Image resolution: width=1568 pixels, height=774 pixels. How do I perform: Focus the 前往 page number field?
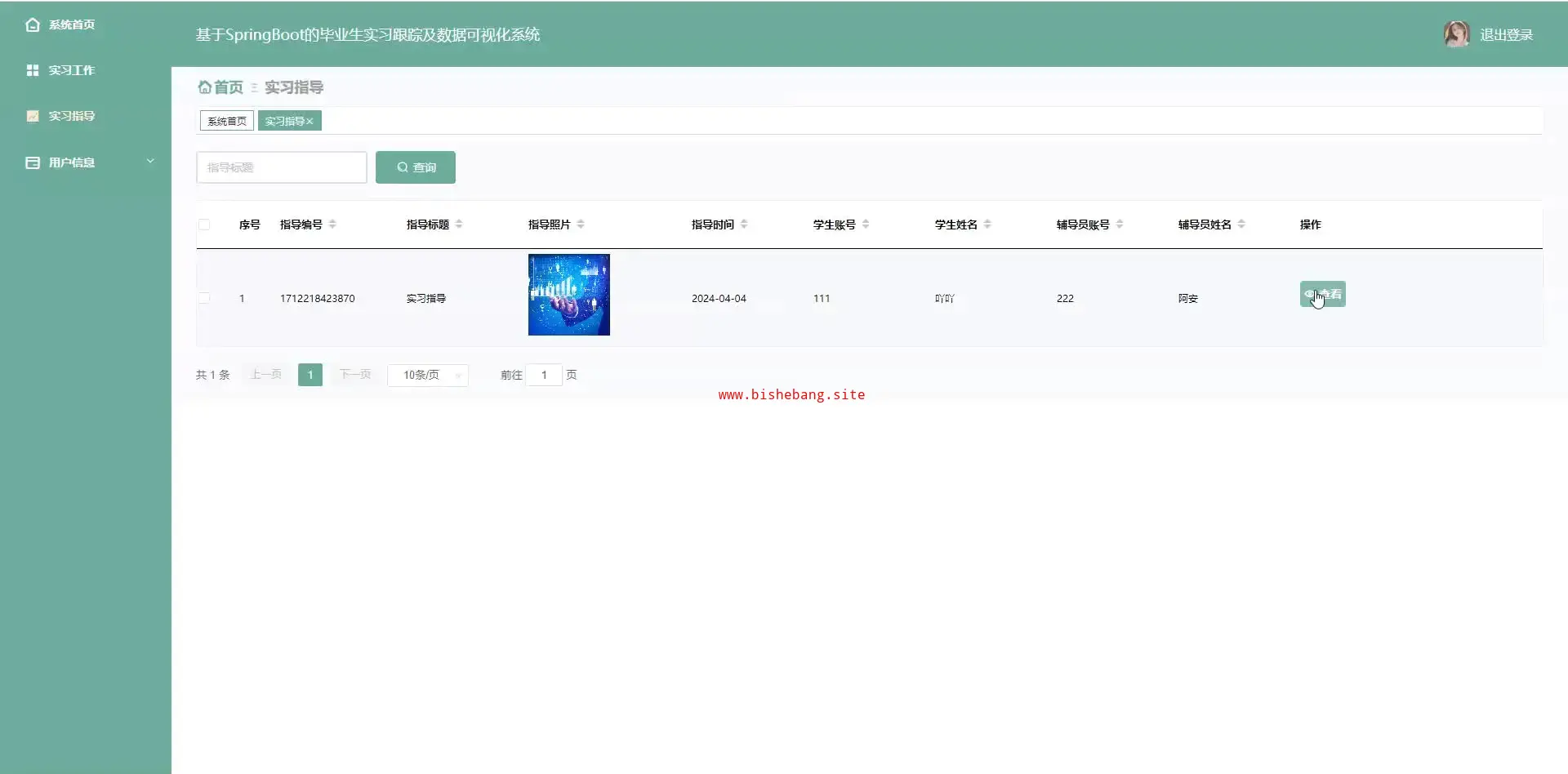tap(544, 375)
